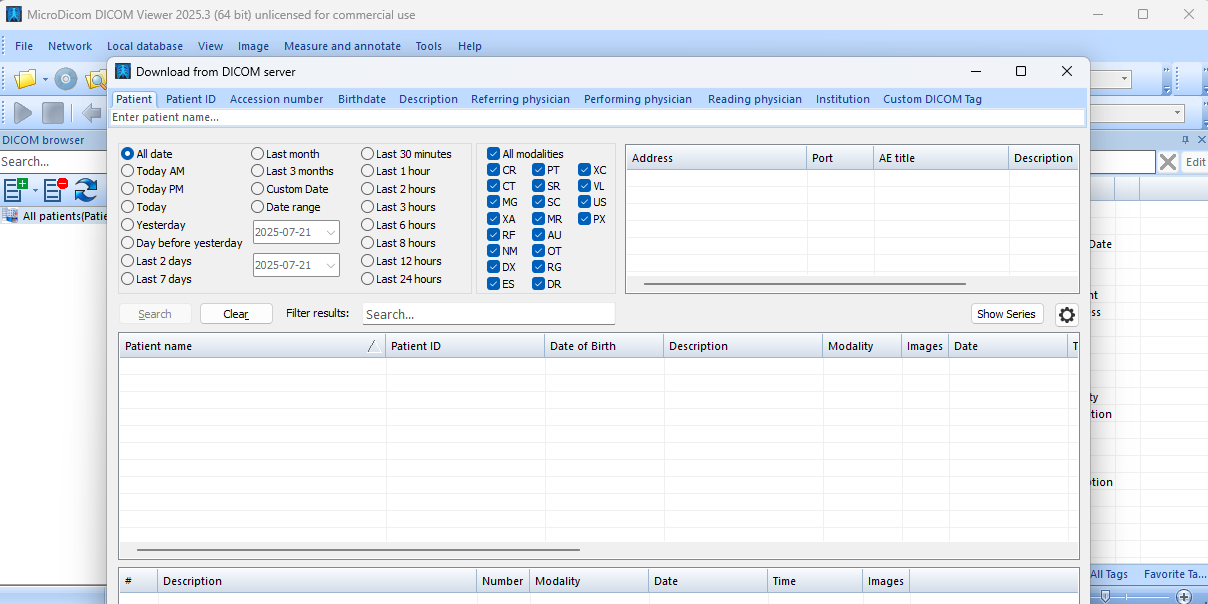Expand dropdown arrow next to open folder icon
This screenshot has width=1208, height=604.
45,79
